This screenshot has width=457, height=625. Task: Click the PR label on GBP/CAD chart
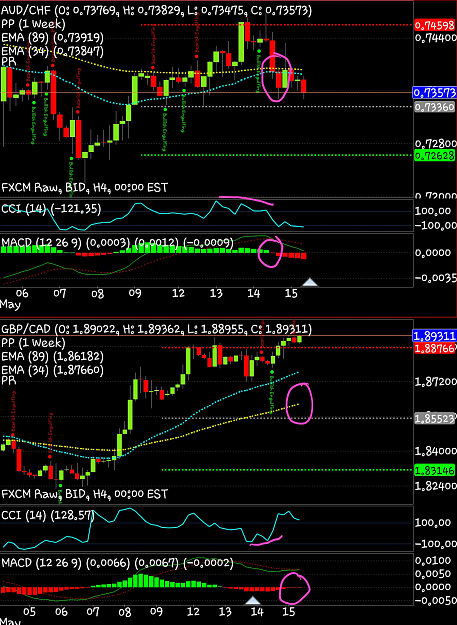click(x=8, y=381)
